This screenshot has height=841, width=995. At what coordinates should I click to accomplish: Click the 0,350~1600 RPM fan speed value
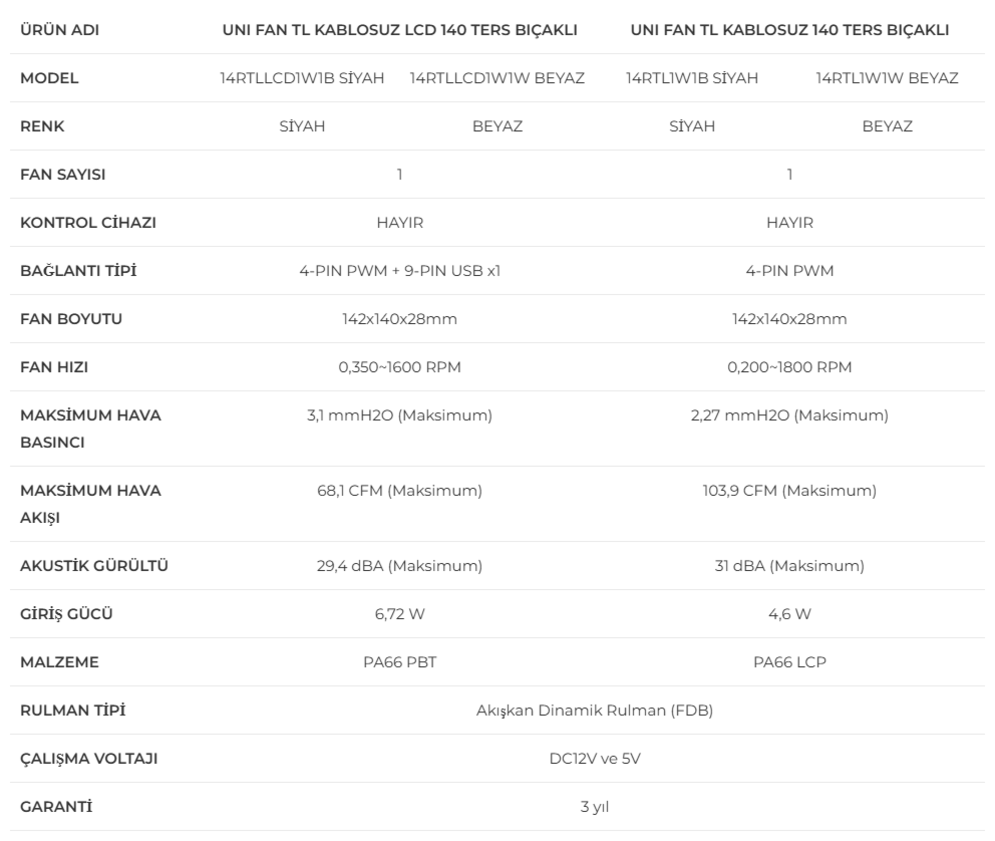click(x=400, y=368)
